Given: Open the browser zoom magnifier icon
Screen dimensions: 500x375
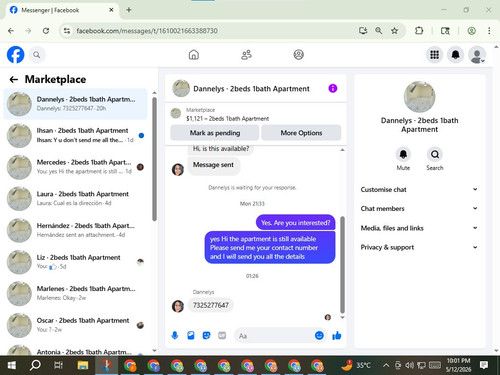Looking at the screenshot, I should pyautogui.click(x=378, y=31).
